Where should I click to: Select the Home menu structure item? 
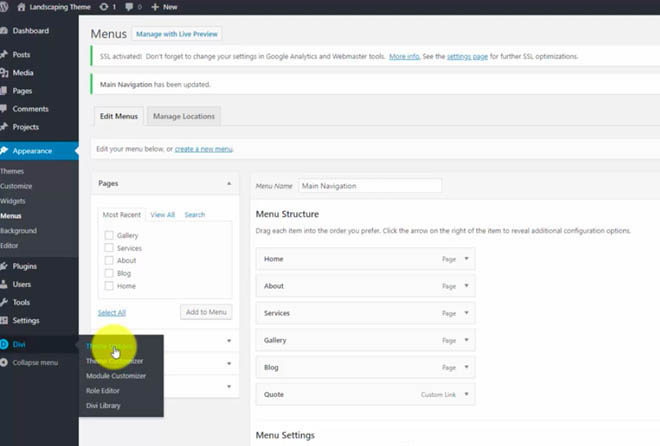[x=365, y=259]
